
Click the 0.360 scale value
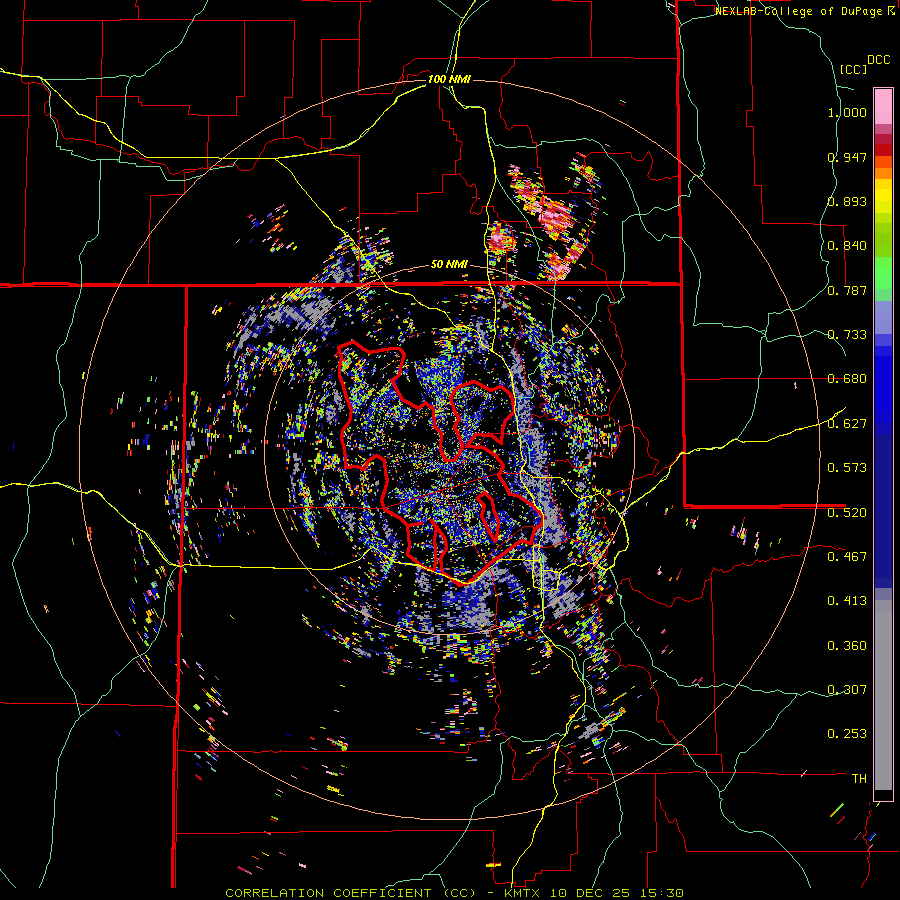click(847, 646)
